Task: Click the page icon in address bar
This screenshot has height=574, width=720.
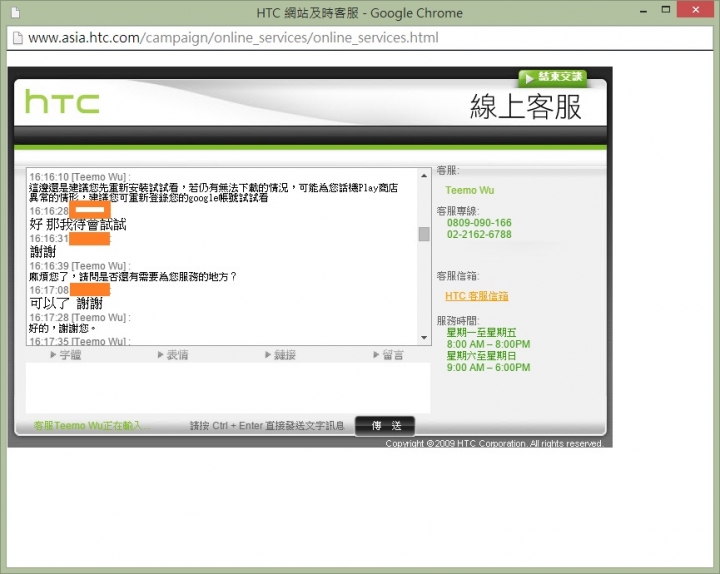Action: pos(17,38)
